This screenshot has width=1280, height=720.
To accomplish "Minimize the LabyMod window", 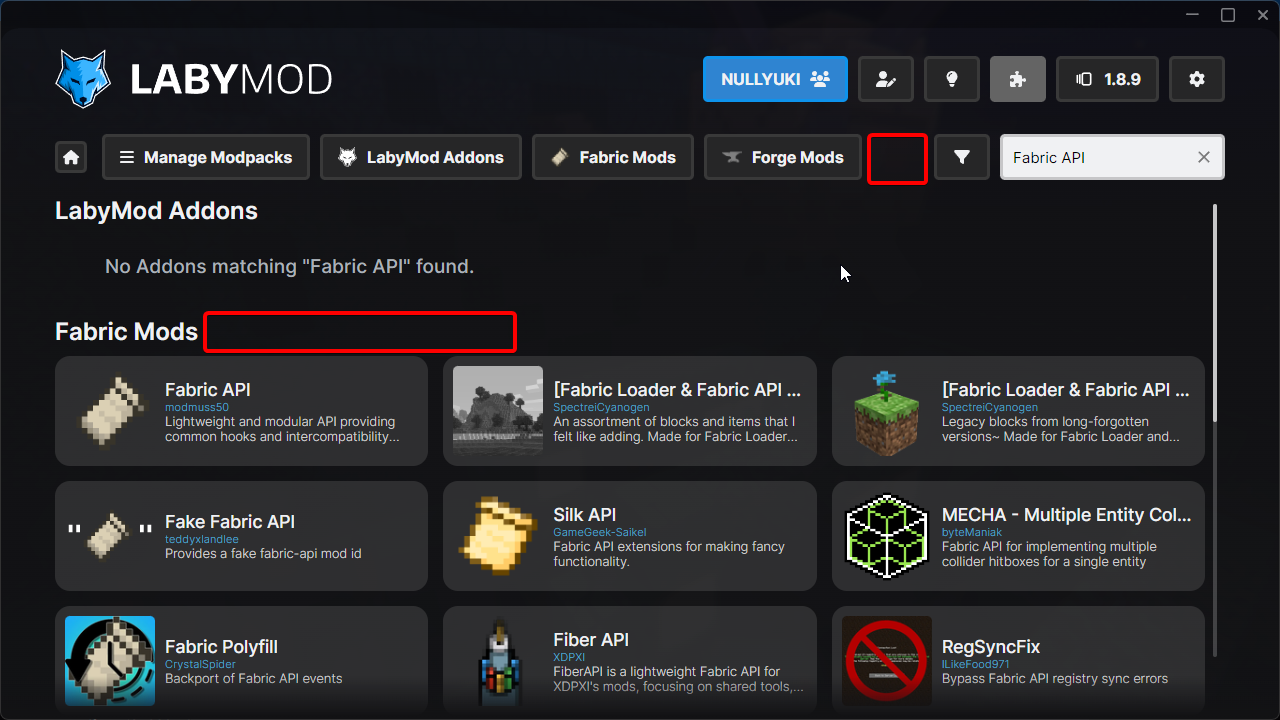I will [x=1193, y=15].
